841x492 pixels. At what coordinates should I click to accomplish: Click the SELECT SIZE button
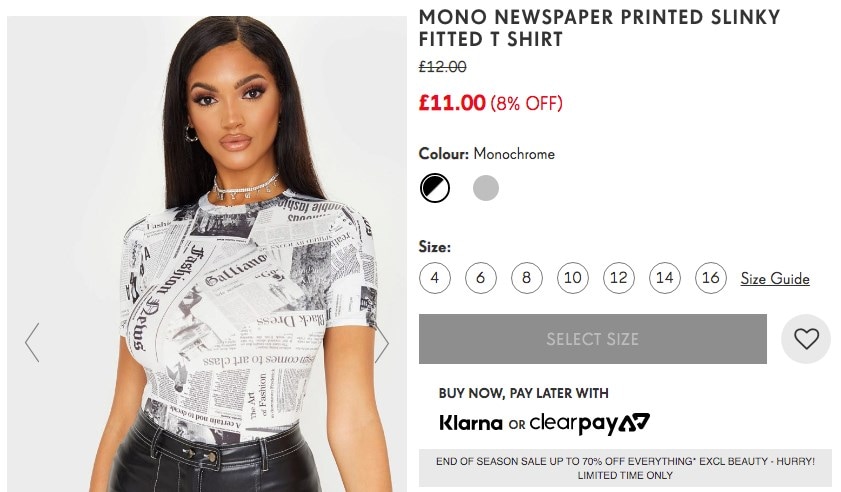click(x=593, y=339)
